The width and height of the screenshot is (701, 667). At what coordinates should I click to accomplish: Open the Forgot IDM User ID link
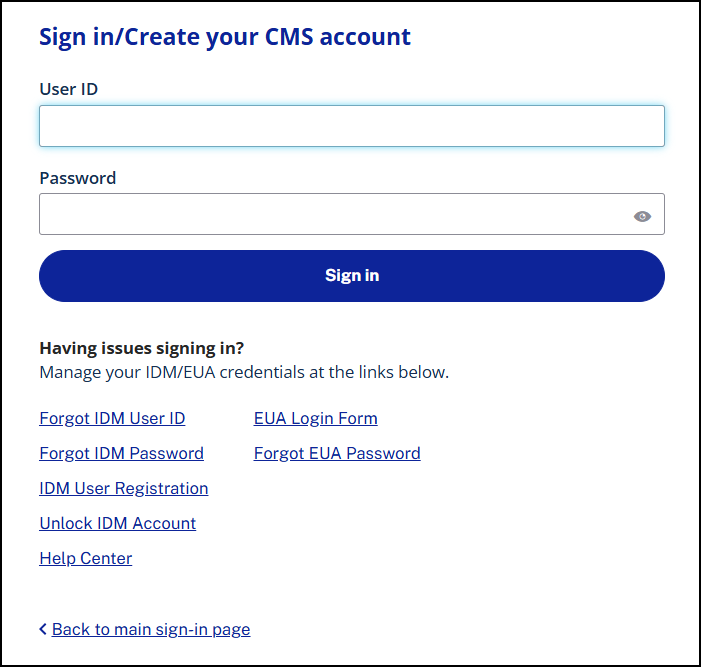coord(112,418)
